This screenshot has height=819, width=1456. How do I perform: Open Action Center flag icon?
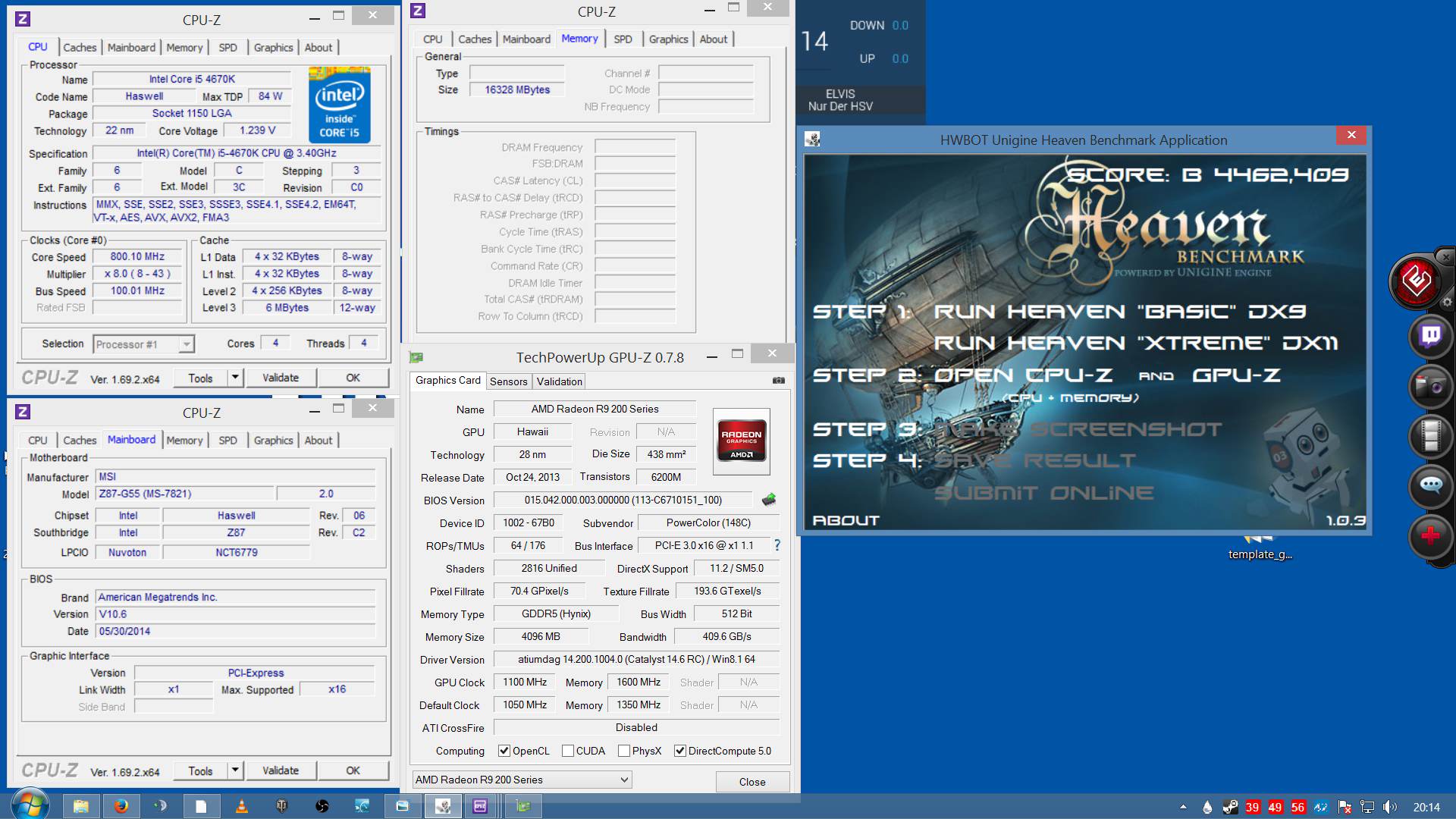1345,807
